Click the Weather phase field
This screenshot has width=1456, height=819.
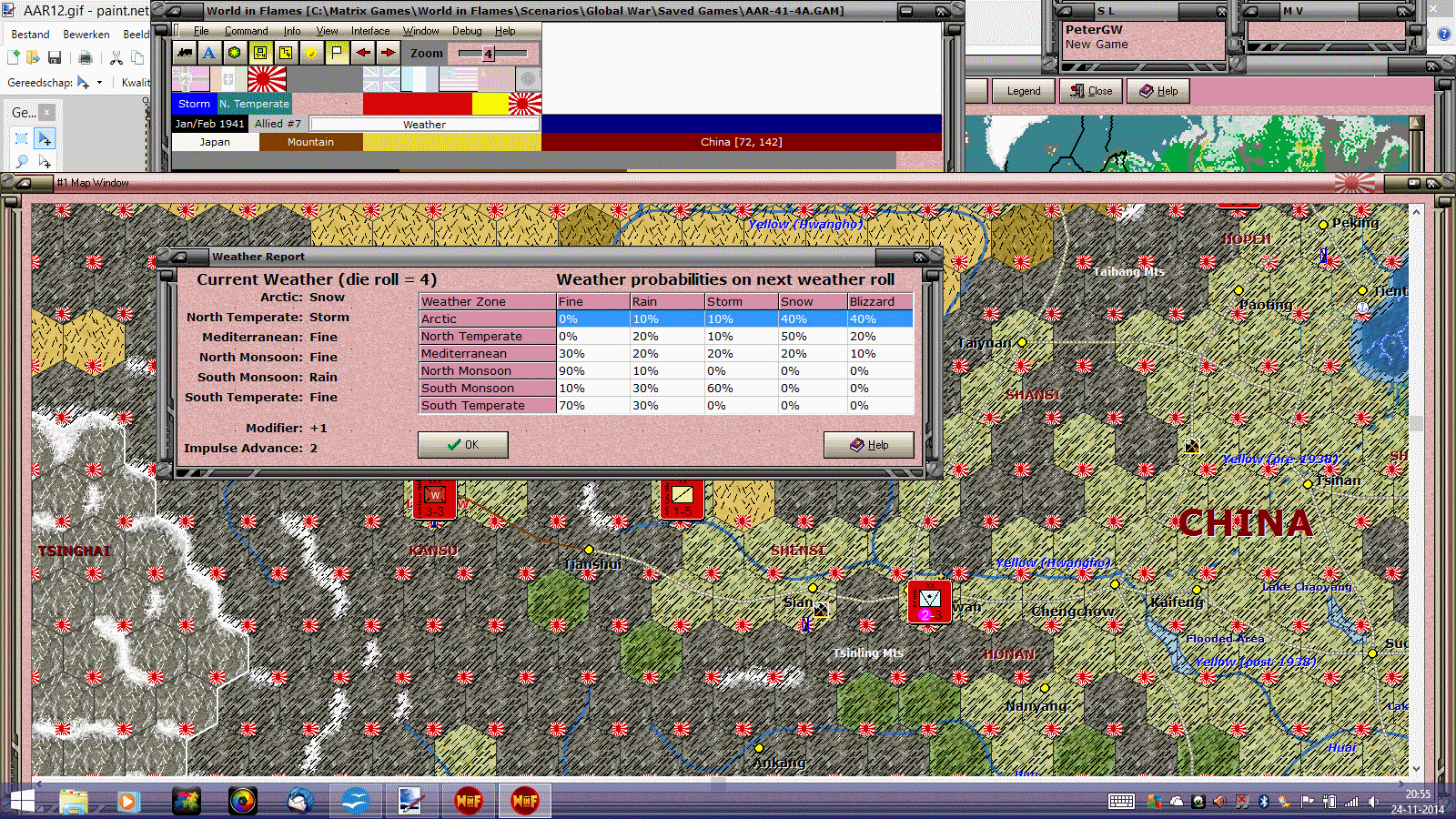pyautogui.click(x=425, y=124)
